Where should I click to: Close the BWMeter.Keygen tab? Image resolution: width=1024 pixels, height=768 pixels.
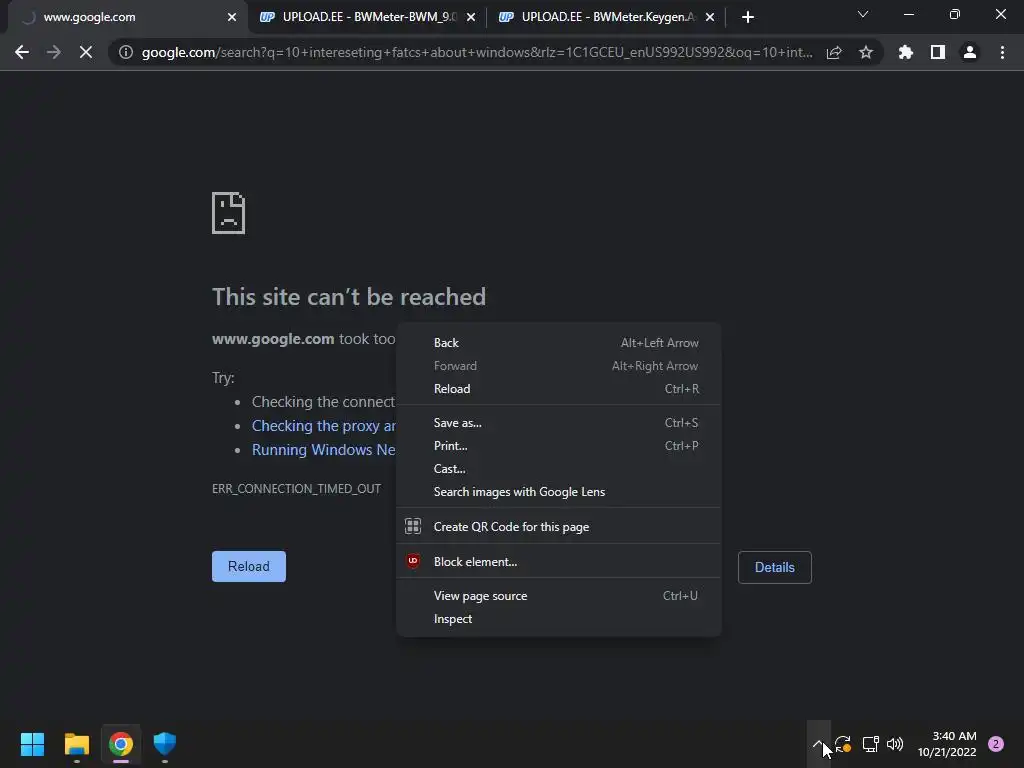(x=710, y=17)
